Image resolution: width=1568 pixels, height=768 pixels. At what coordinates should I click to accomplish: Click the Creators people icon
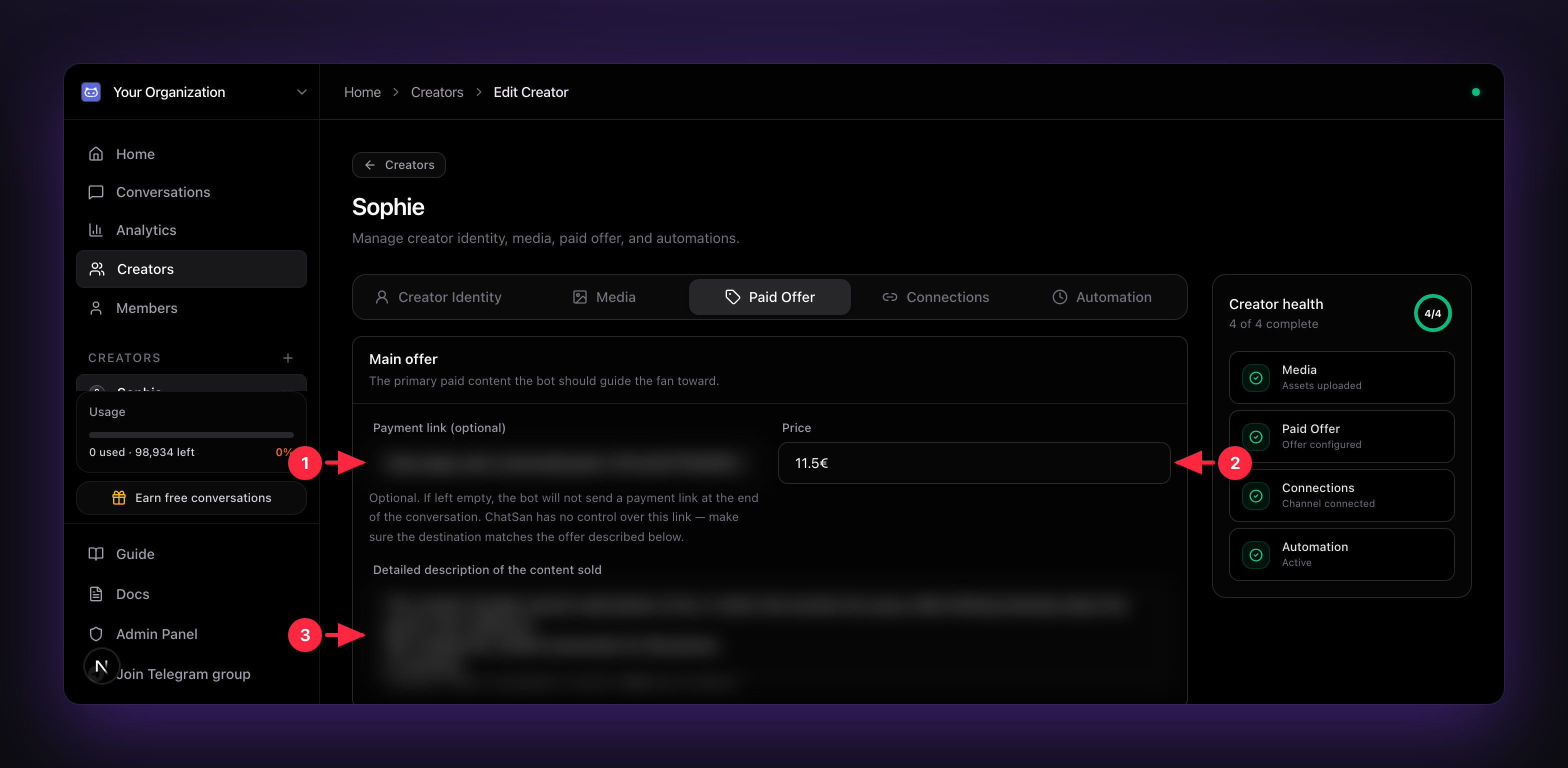tap(97, 269)
